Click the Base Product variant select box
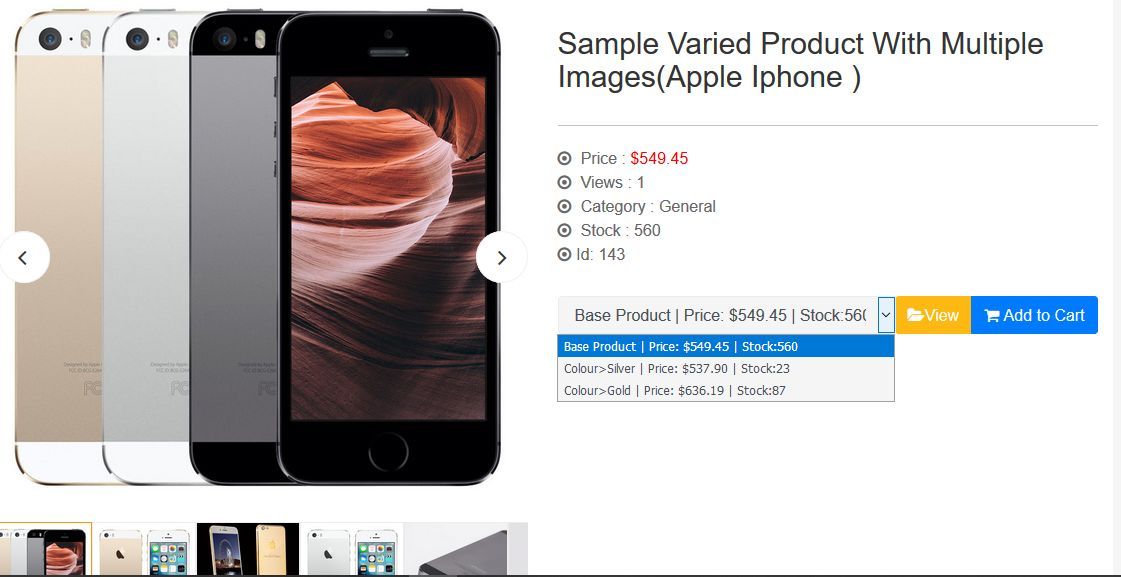 (726, 315)
